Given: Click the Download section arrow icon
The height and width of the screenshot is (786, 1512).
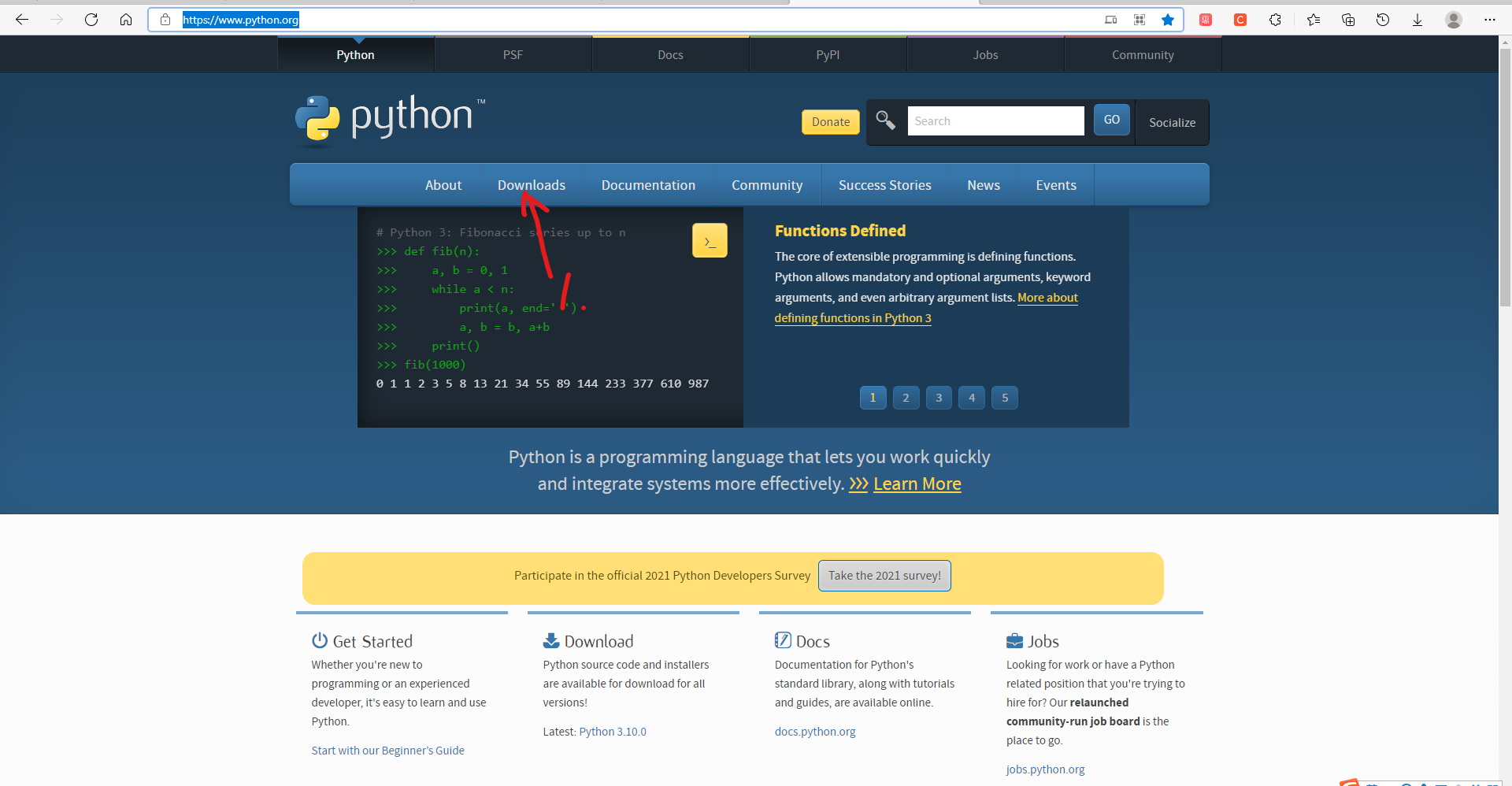Looking at the screenshot, I should [551, 640].
